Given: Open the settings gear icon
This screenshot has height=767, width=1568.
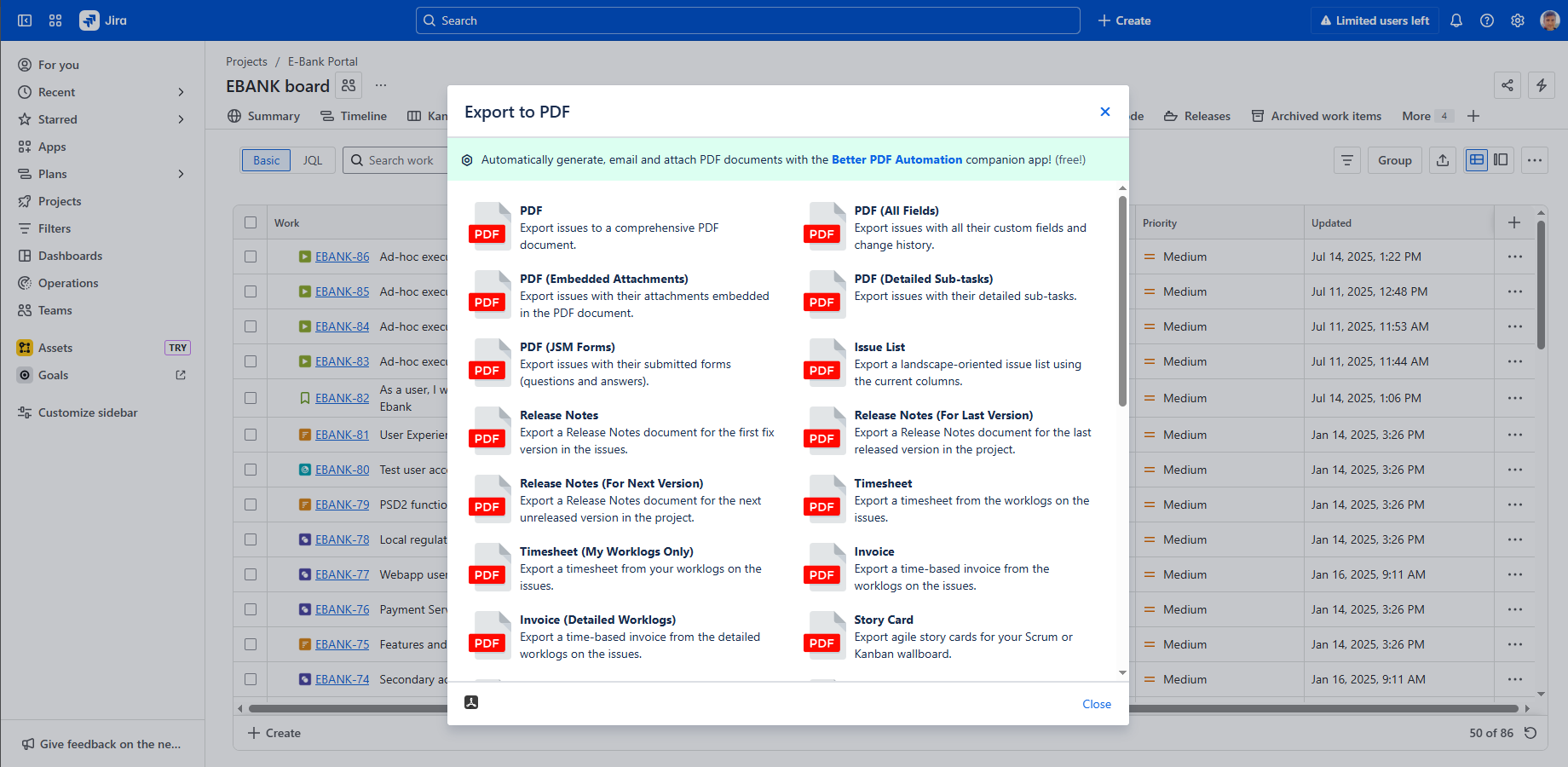Looking at the screenshot, I should tap(1518, 20).
